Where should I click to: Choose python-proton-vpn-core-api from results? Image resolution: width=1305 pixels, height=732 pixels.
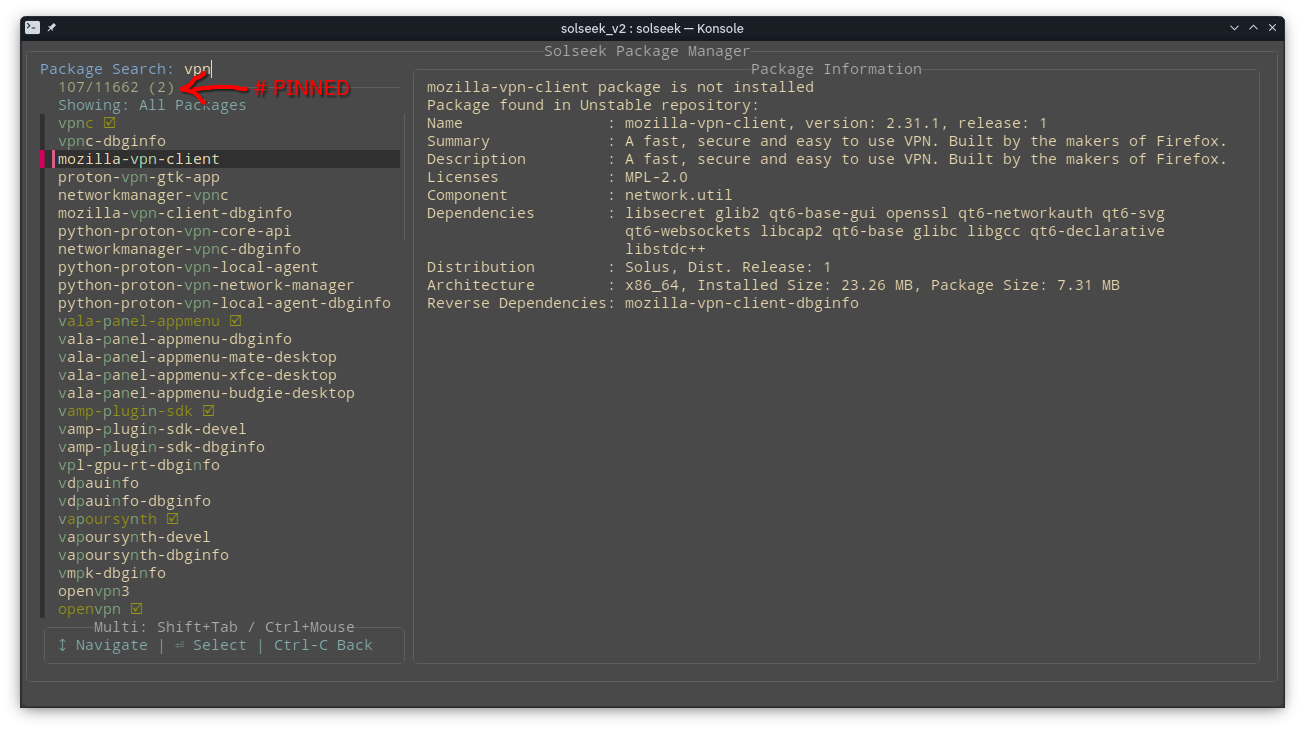point(174,231)
